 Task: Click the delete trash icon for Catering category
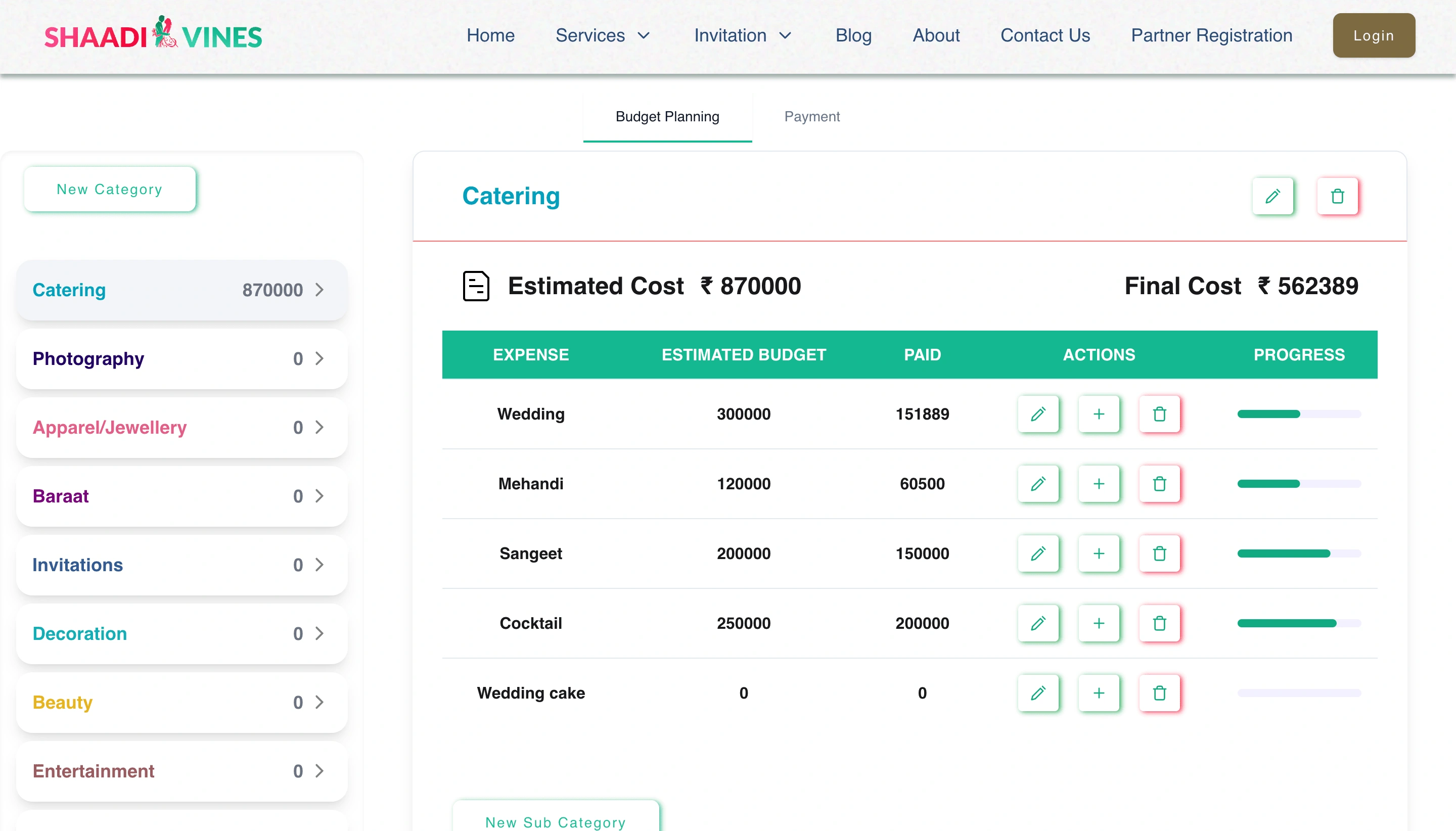1338,196
